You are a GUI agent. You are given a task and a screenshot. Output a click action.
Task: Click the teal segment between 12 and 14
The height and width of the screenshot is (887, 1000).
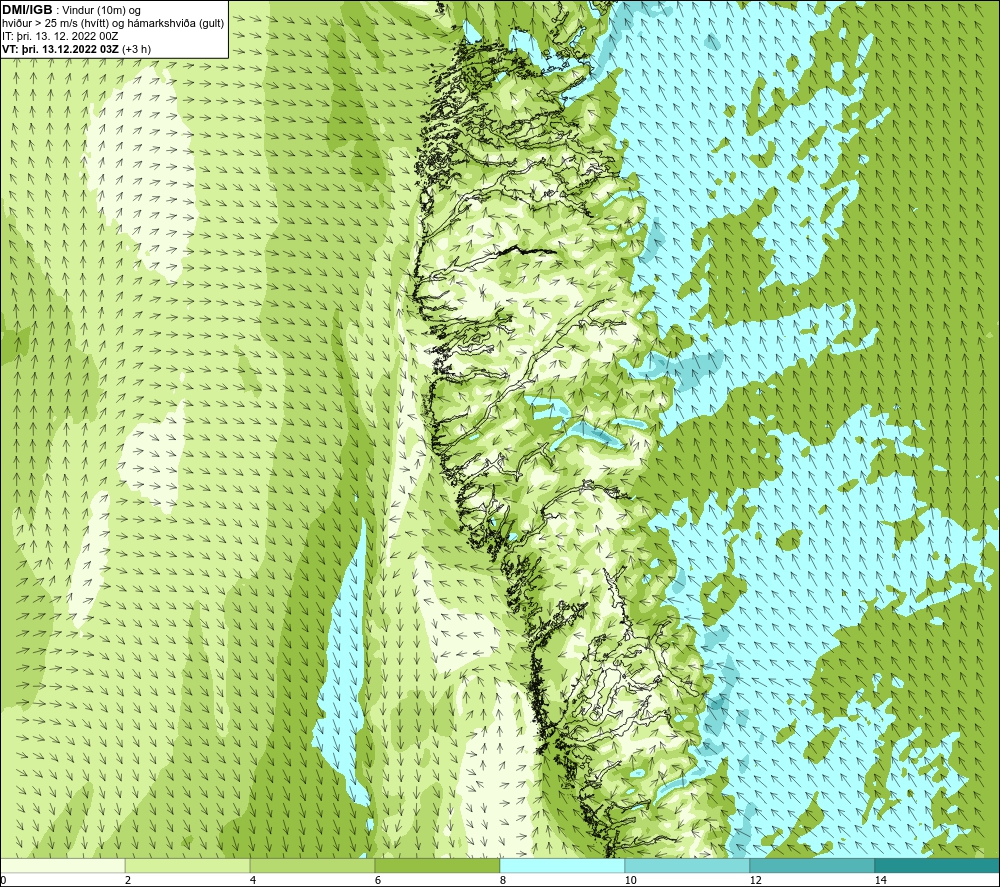812,865
